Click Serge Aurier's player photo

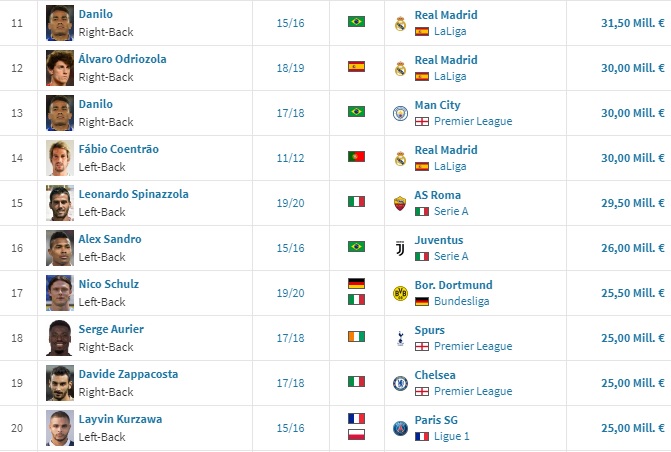tap(59, 338)
